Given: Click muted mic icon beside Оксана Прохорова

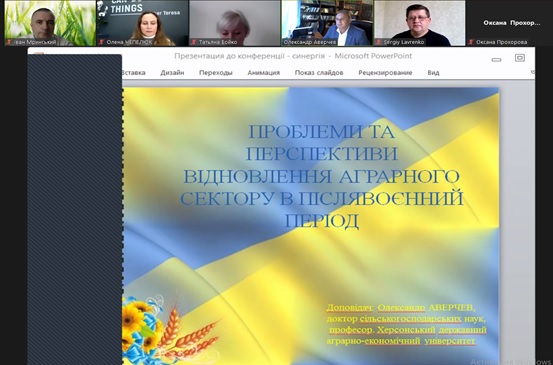Looking at the screenshot, I should (x=471, y=42).
